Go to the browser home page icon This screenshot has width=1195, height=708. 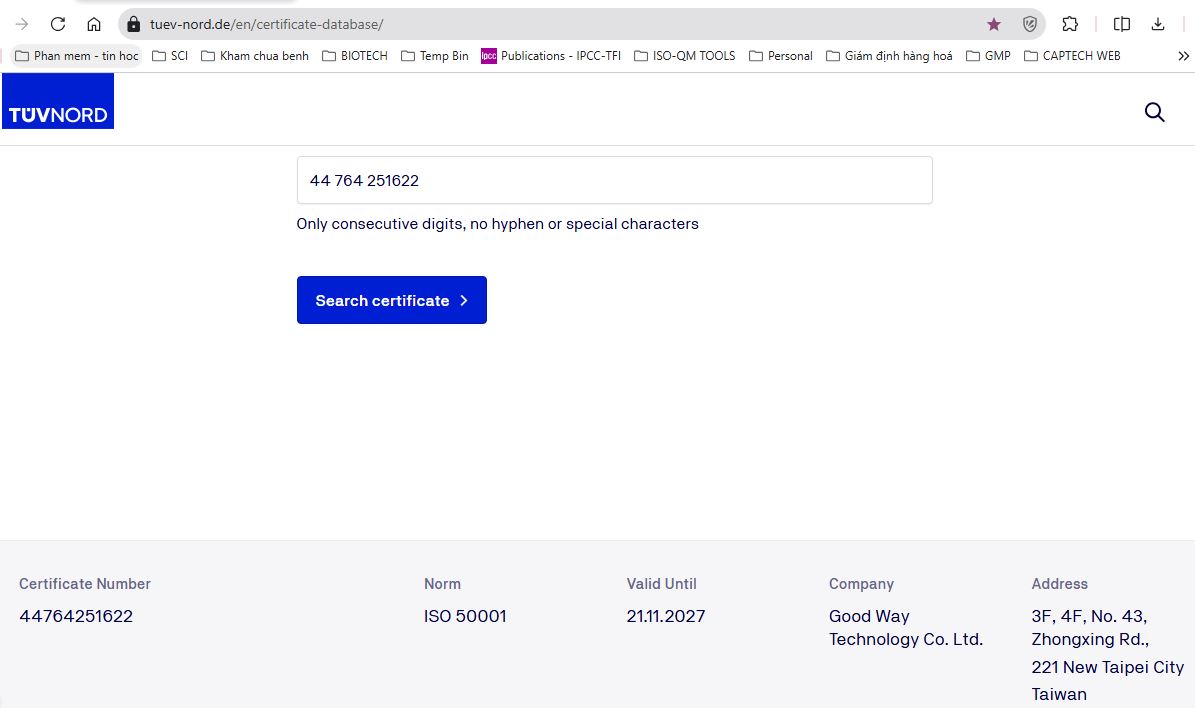93,24
